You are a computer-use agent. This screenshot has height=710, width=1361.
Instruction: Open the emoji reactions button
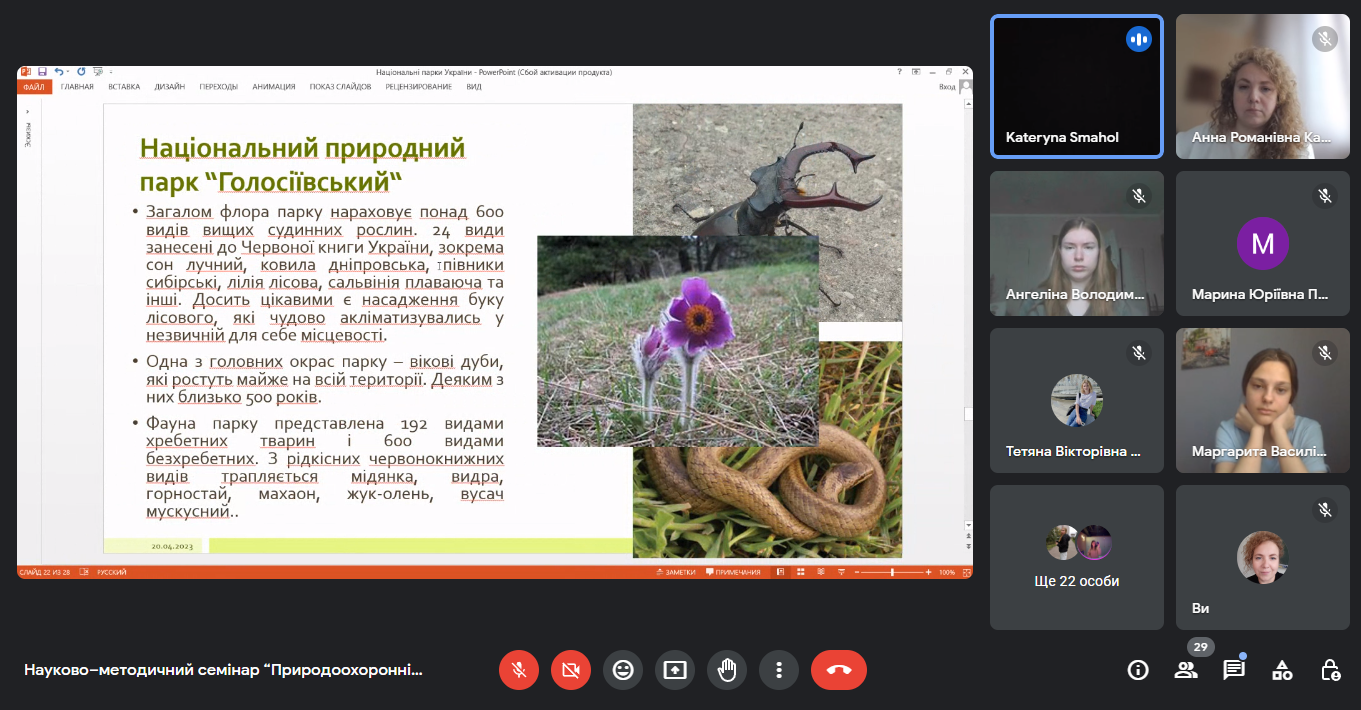(x=623, y=670)
